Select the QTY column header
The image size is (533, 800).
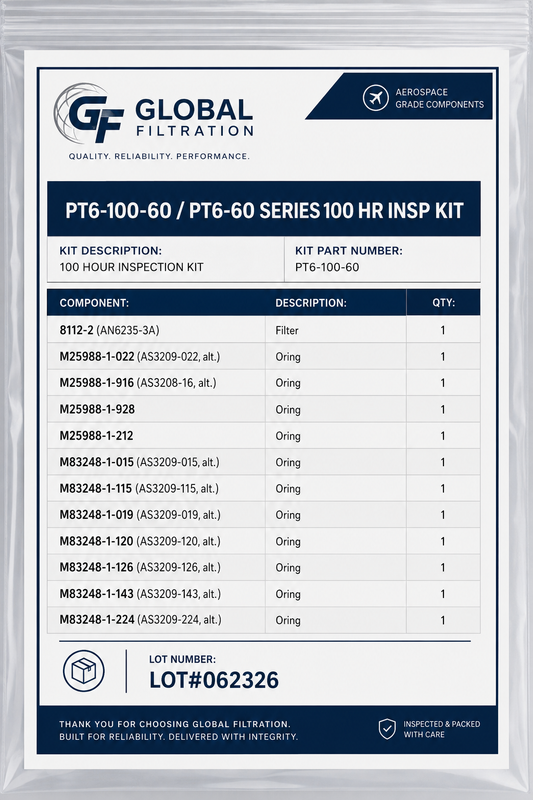(443, 302)
